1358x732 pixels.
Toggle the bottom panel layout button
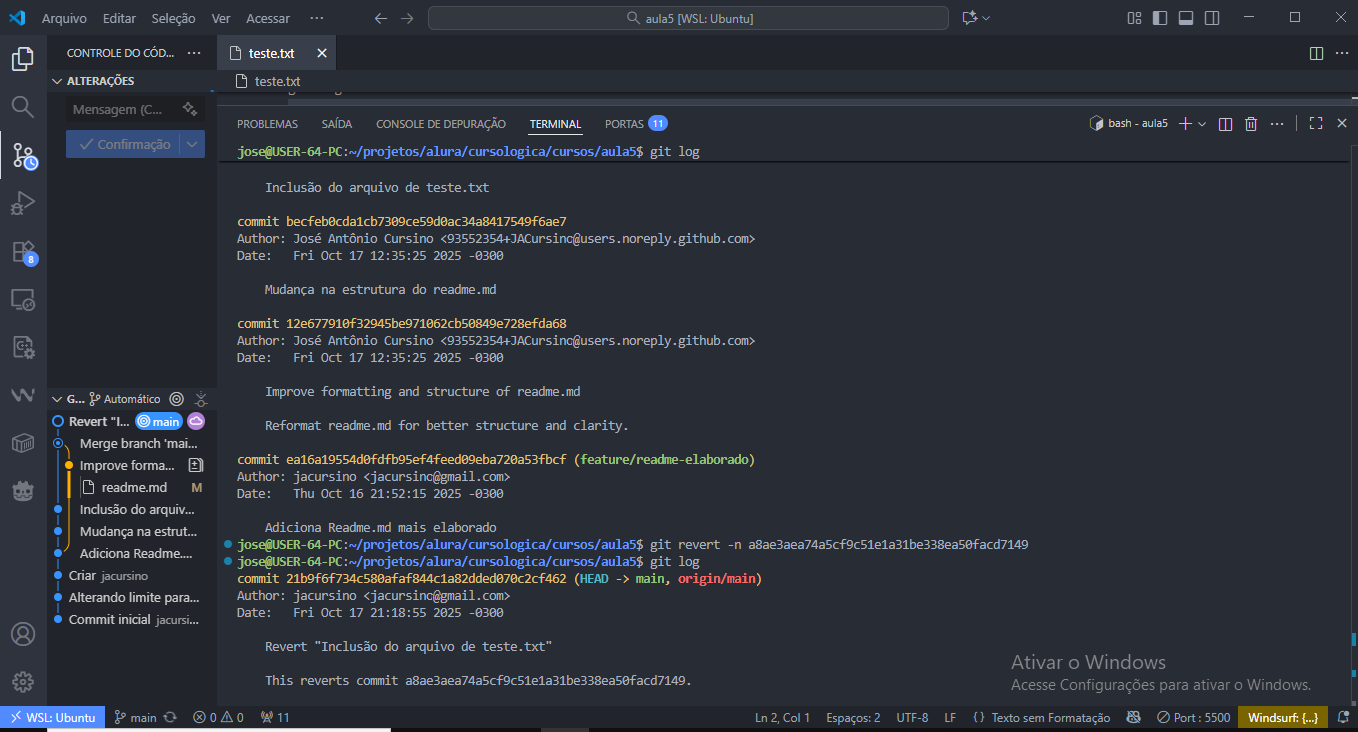pyautogui.click(x=1186, y=18)
